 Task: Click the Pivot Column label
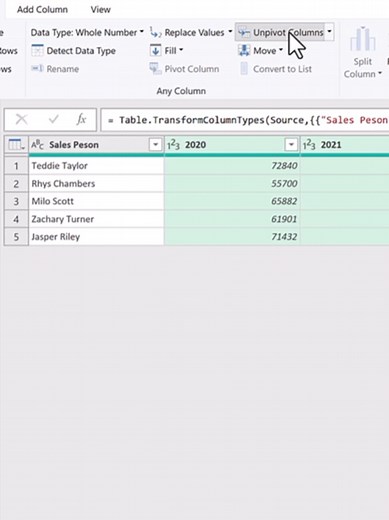click(192, 69)
